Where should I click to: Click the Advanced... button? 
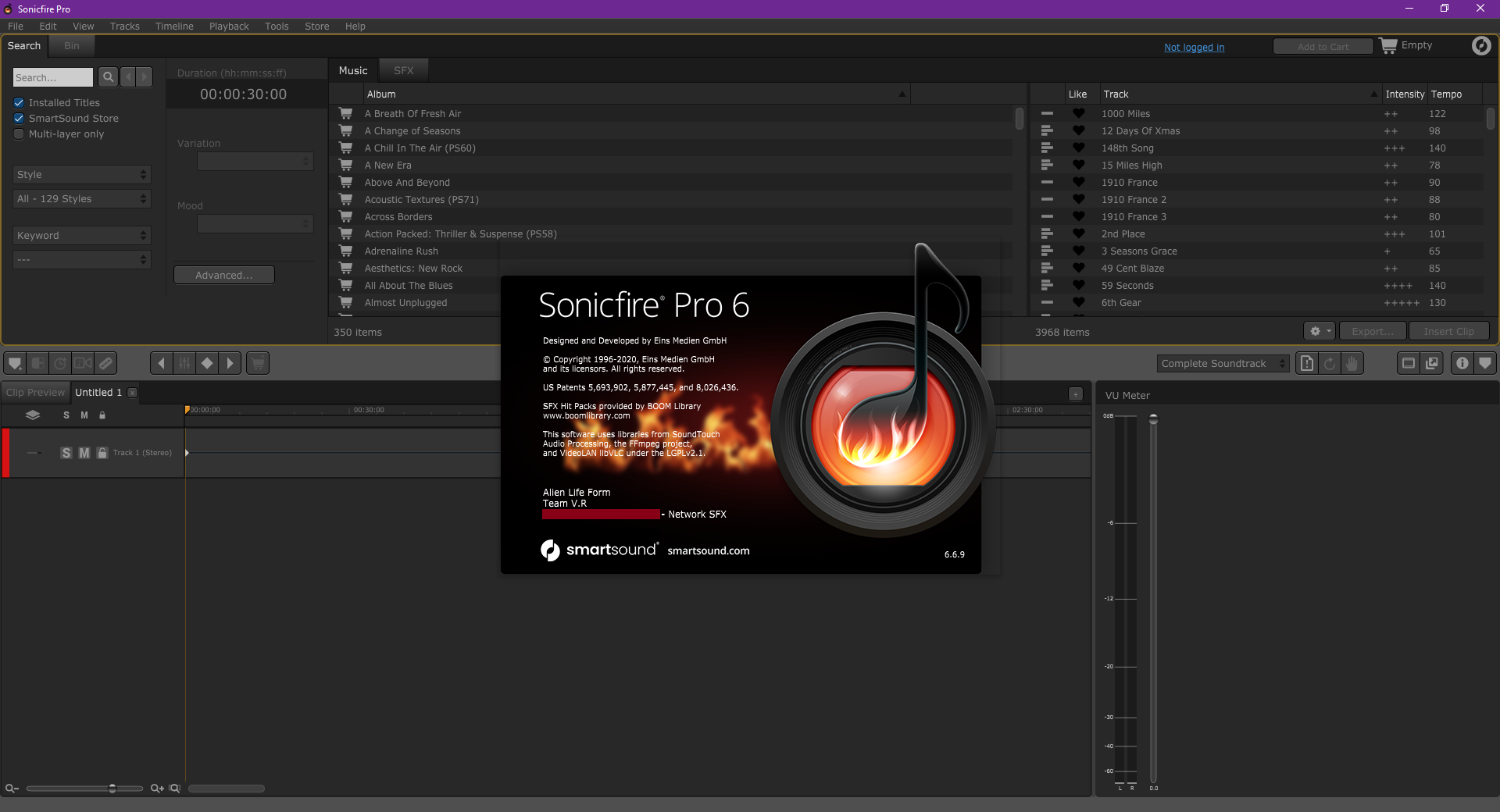click(224, 275)
